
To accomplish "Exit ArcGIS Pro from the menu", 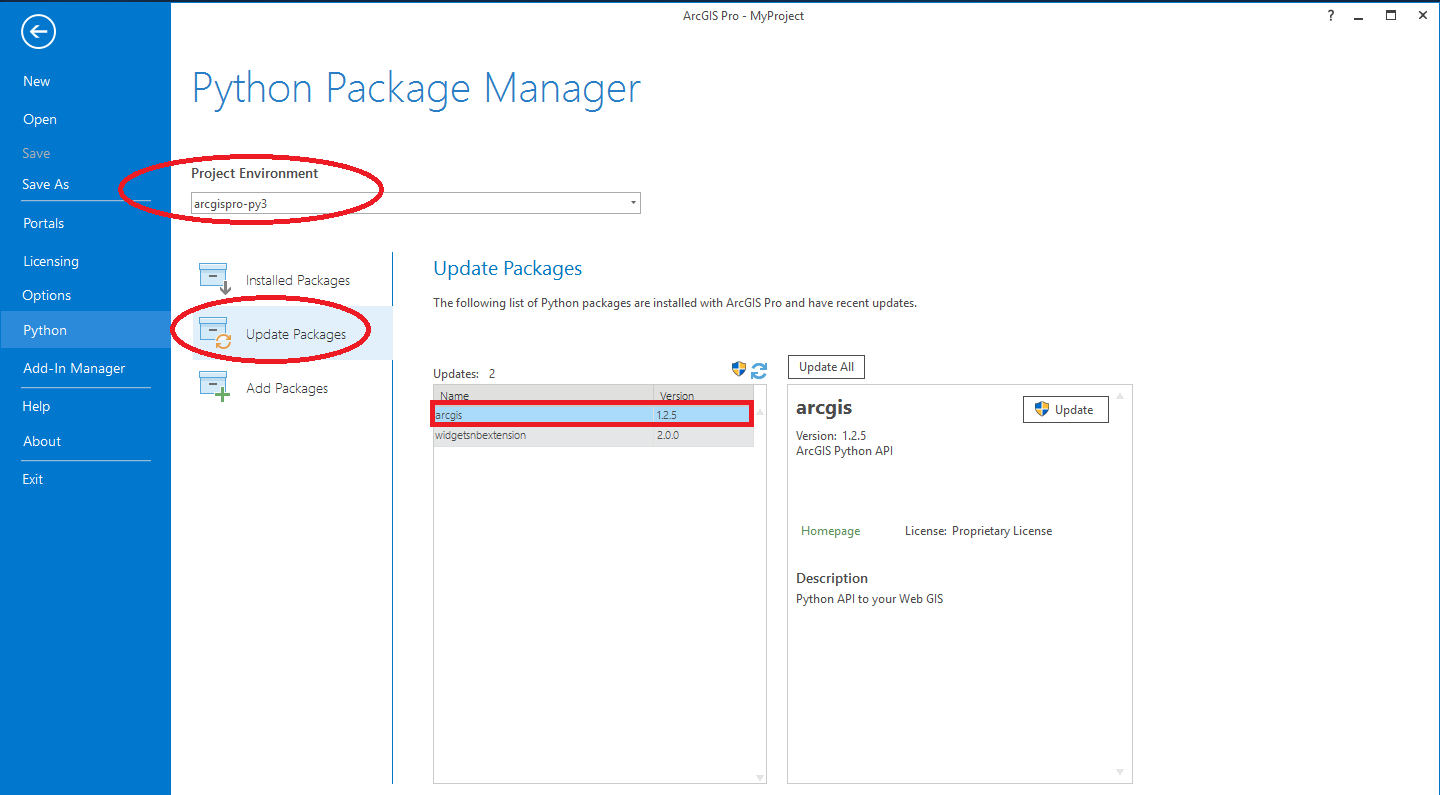I will pos(33,479).
